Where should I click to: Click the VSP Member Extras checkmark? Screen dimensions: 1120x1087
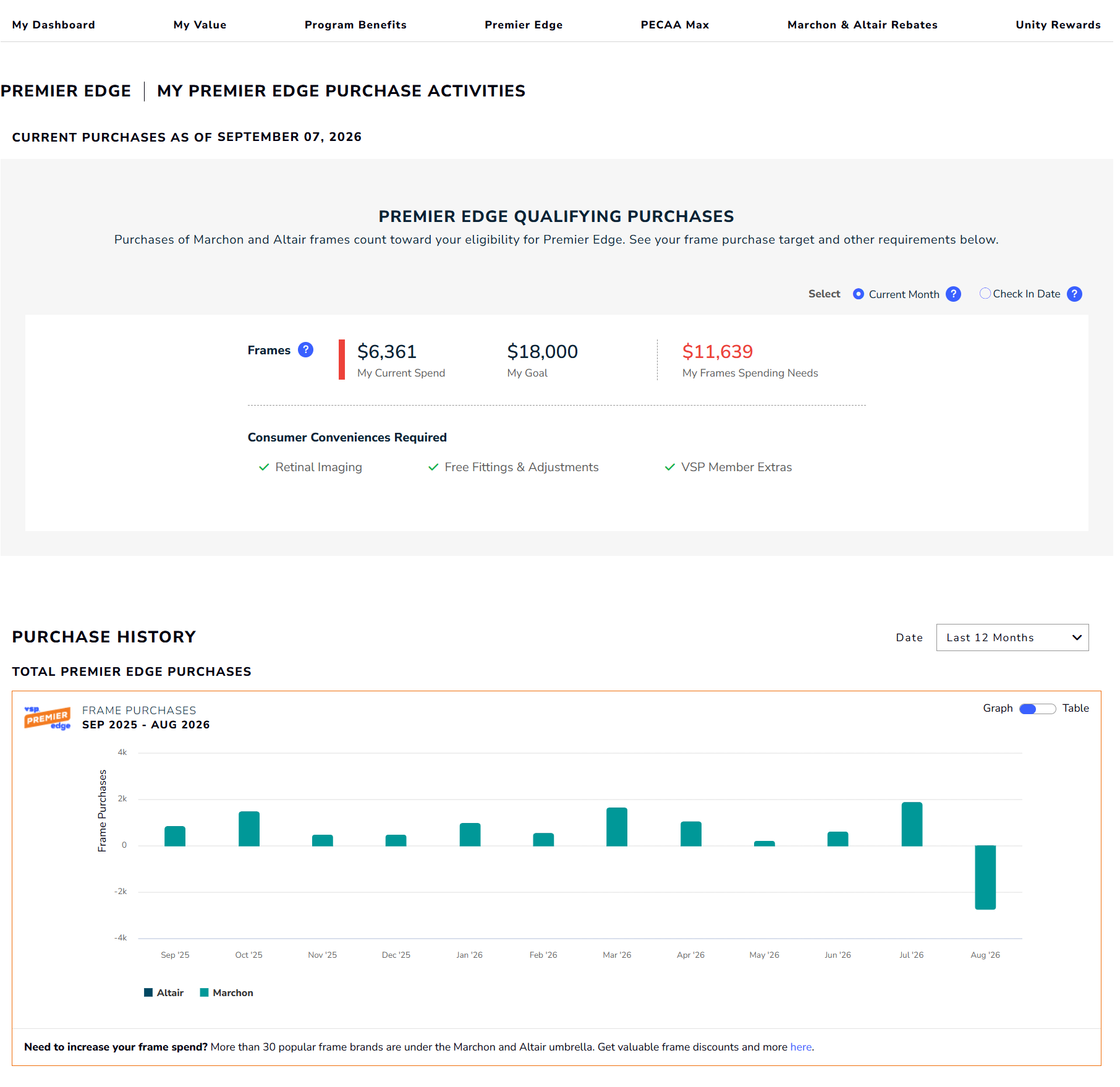(x=669, y=467)
